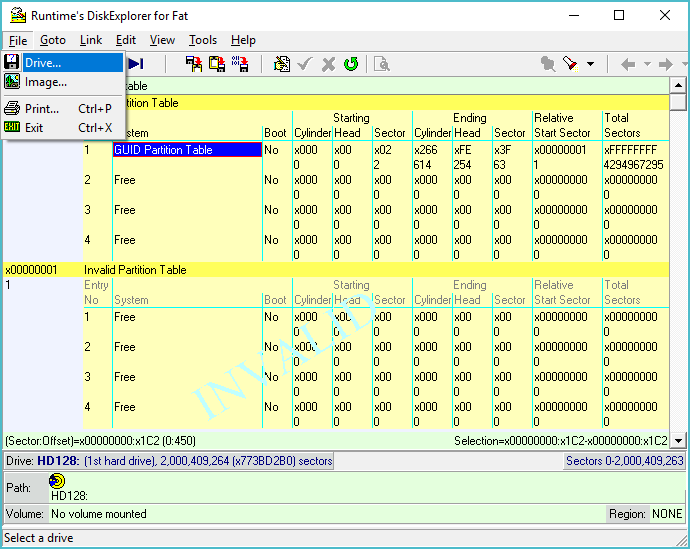The image size is (690, 549).
Task: Click the scroll down arrow of the table
Action: (x=678, y=440)
